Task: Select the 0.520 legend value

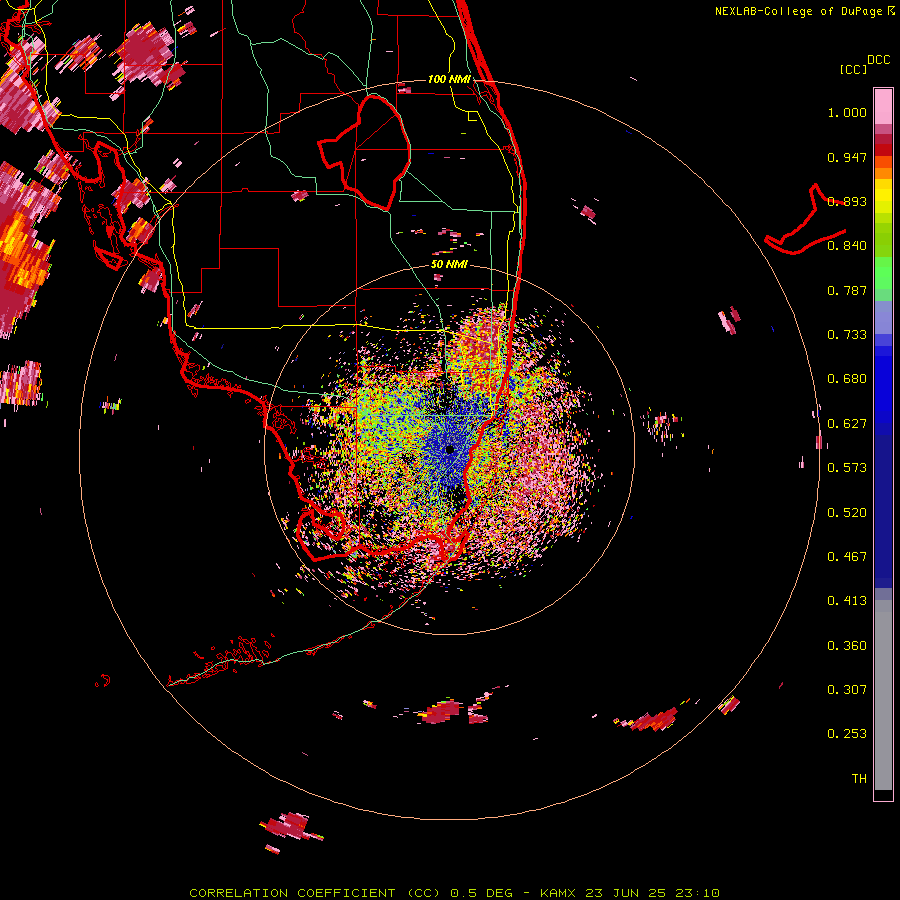Action: click(x=847, y=513)
